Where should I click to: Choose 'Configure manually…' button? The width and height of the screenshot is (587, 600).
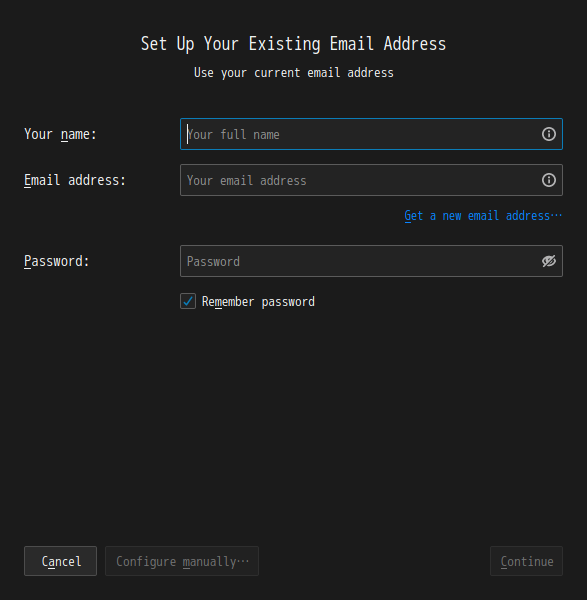click(182, 561)
